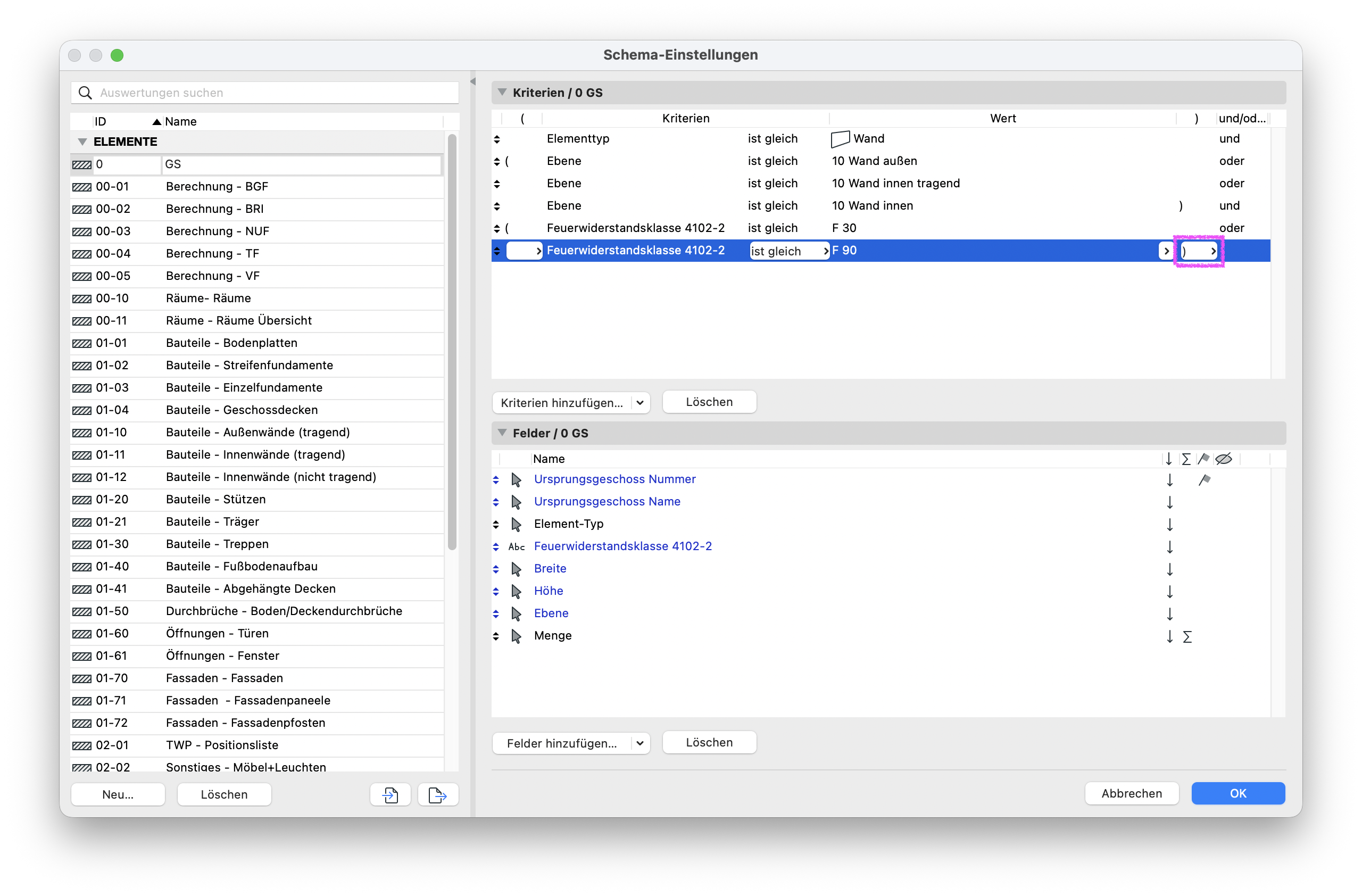Click the hatch icon of 01-60 Öffnungen - Türen
Viewport: 1362px width, 896px height.
(x=82, y=634)
